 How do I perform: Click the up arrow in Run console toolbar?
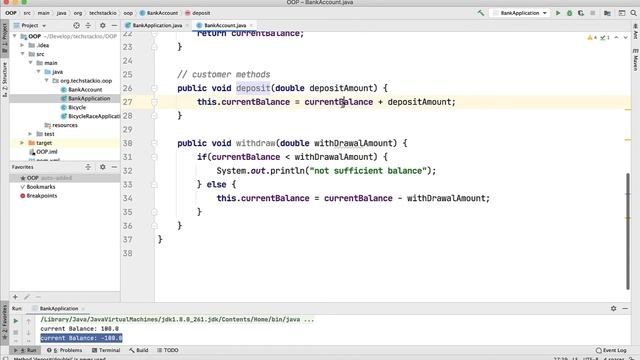pos(29,321)
